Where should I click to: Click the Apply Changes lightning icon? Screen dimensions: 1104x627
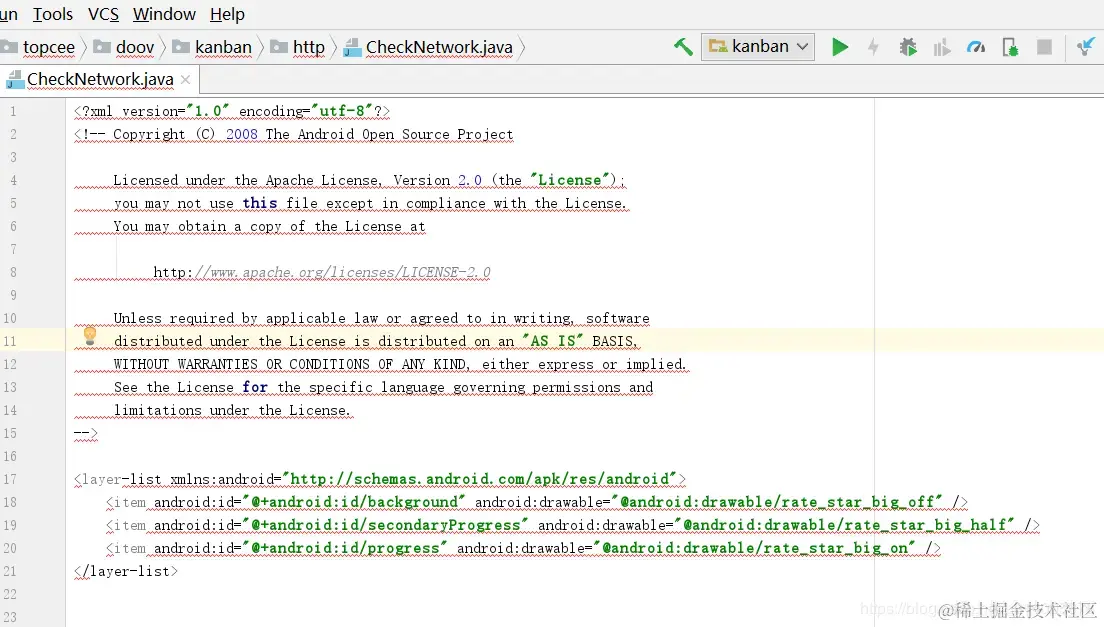tap(873, 47)
